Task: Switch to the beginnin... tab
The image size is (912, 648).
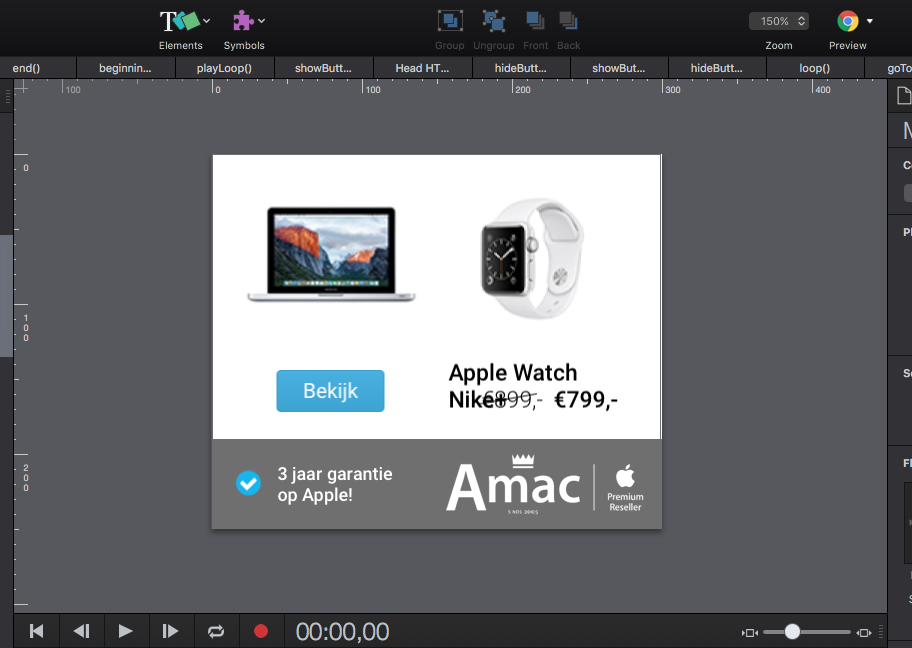Action: coord(125,68)
